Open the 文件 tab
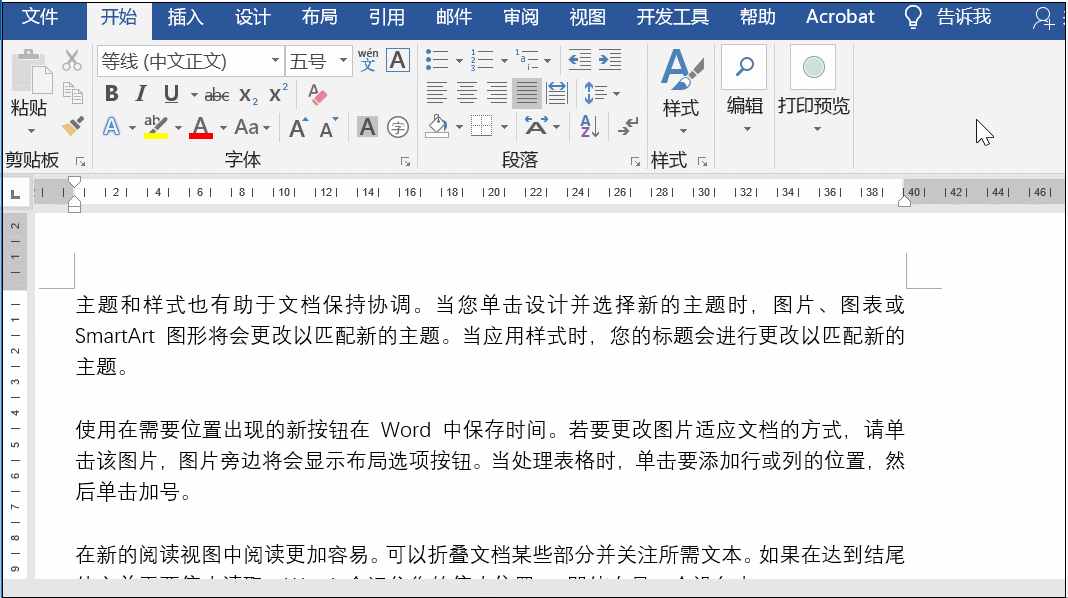 point(40,16)
